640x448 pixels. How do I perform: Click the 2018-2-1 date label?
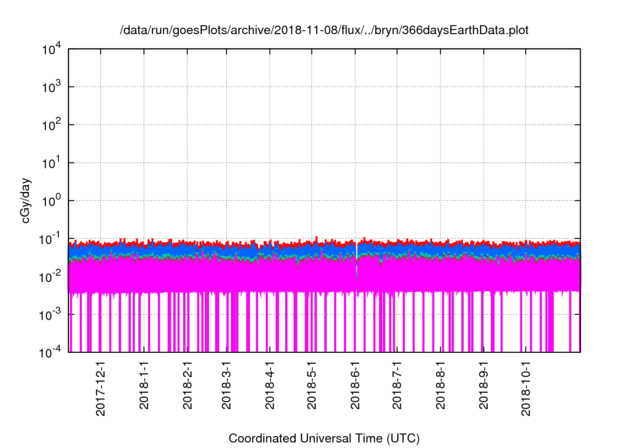[x=187, y=385]
